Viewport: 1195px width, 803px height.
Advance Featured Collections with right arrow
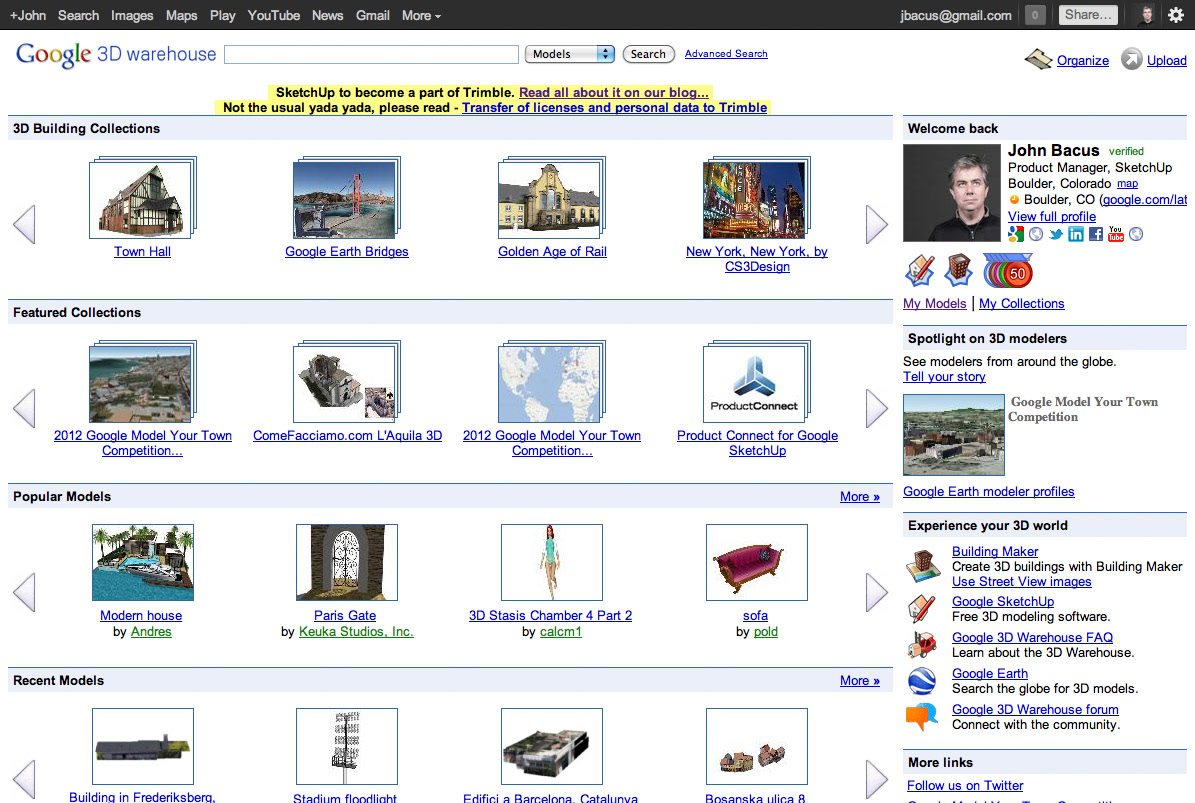876,408
